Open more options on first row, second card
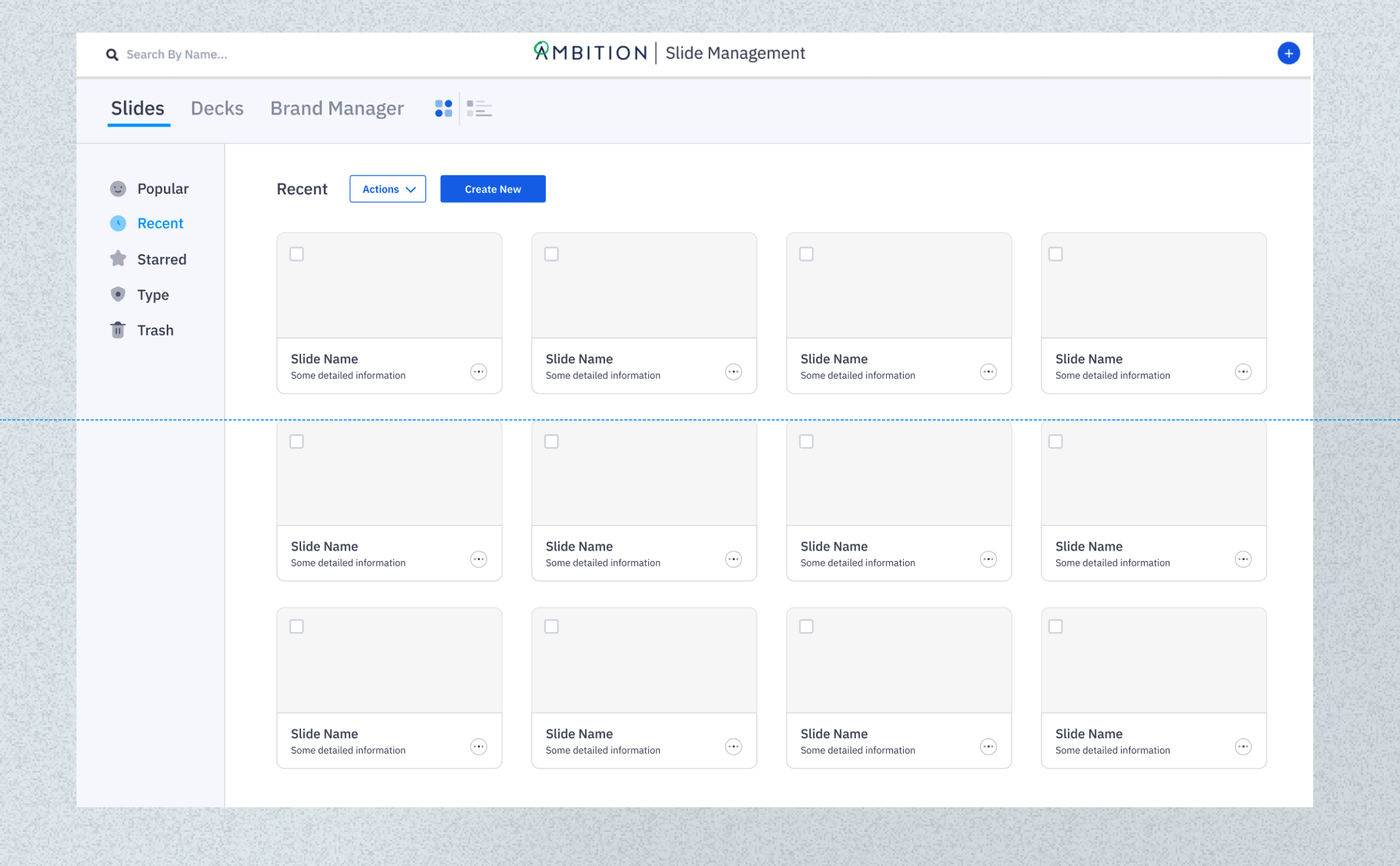Image resolution: width=1400 pixels, height=866 pixels. pyautogui.click(x=733, y=372)
